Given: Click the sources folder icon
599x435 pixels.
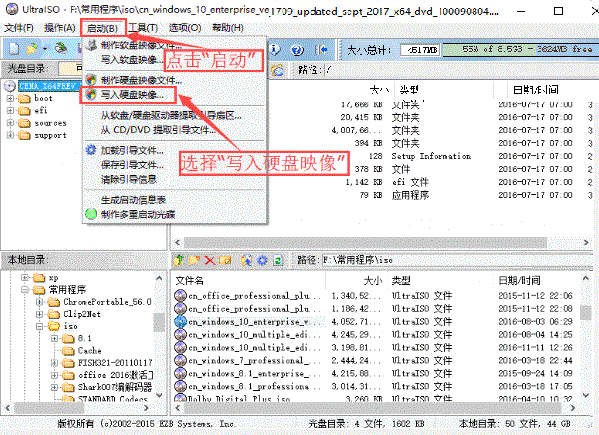Looking at the screenshot, I should coord(24,123).
